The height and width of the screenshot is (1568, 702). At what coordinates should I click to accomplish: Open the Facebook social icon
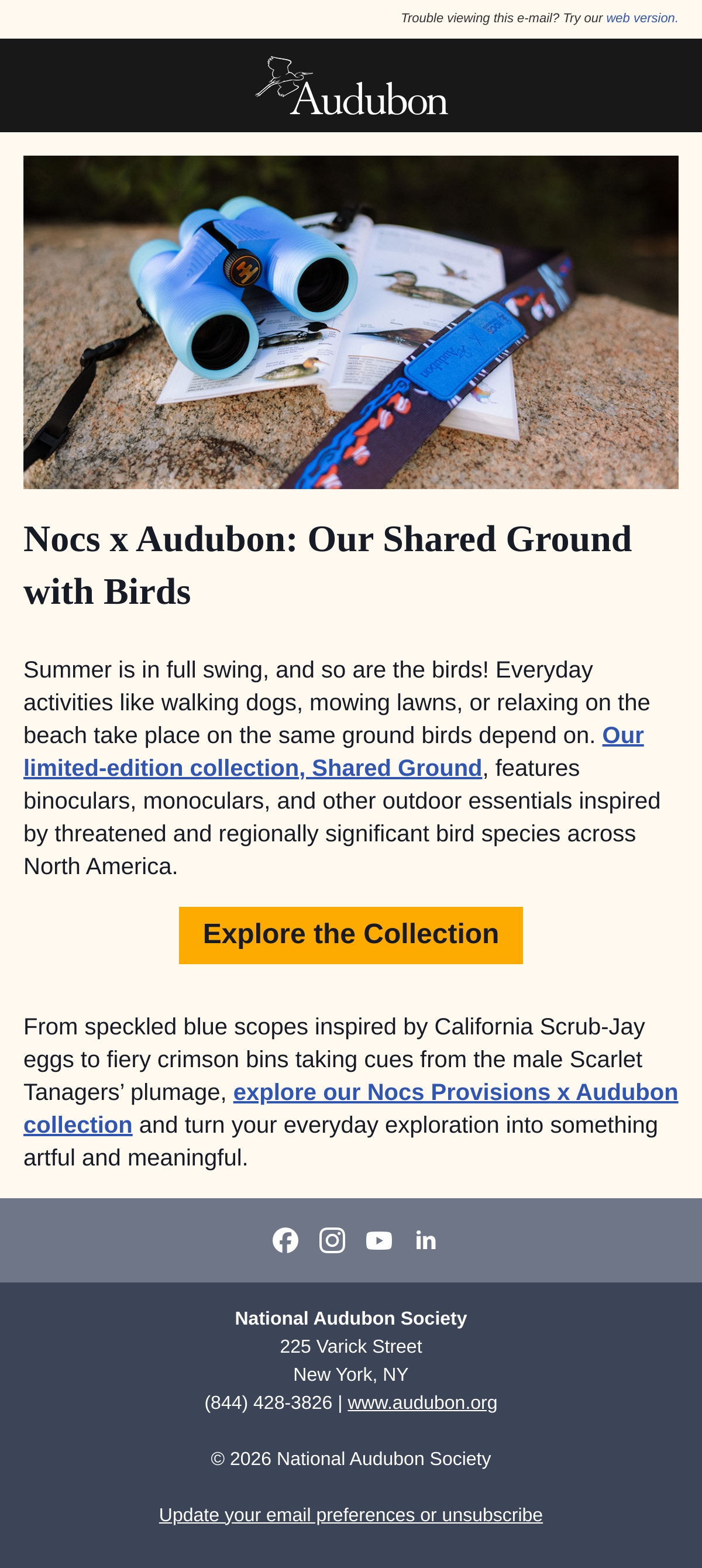click(285, 1240)
